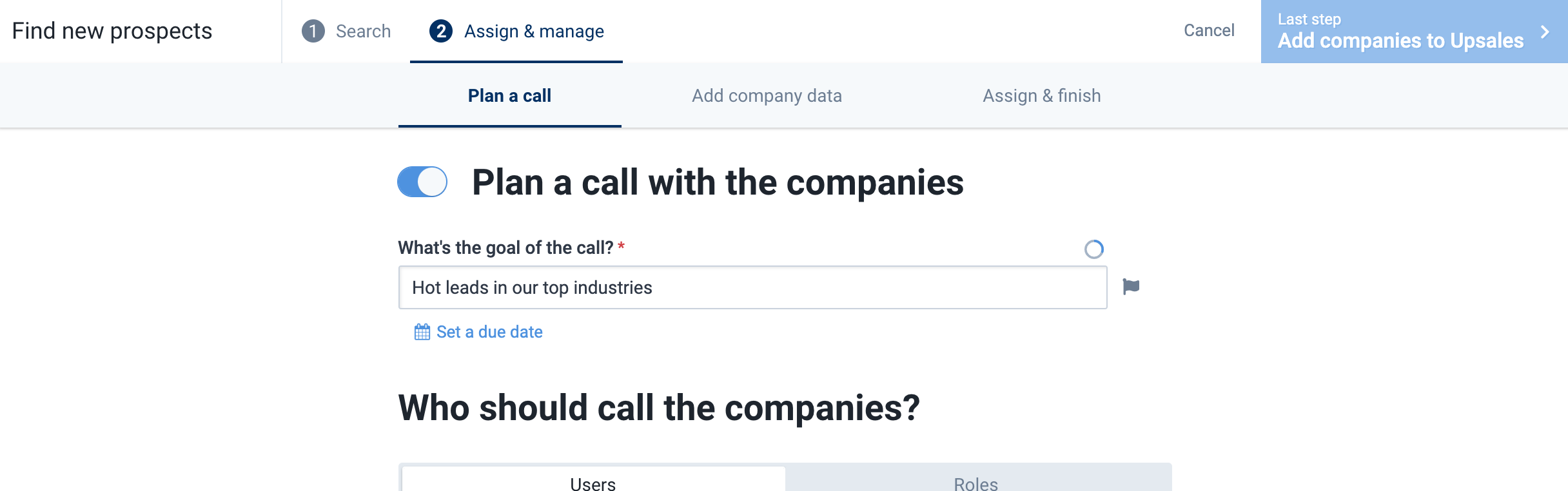Click the step 1 circle icon

(313, 31)
